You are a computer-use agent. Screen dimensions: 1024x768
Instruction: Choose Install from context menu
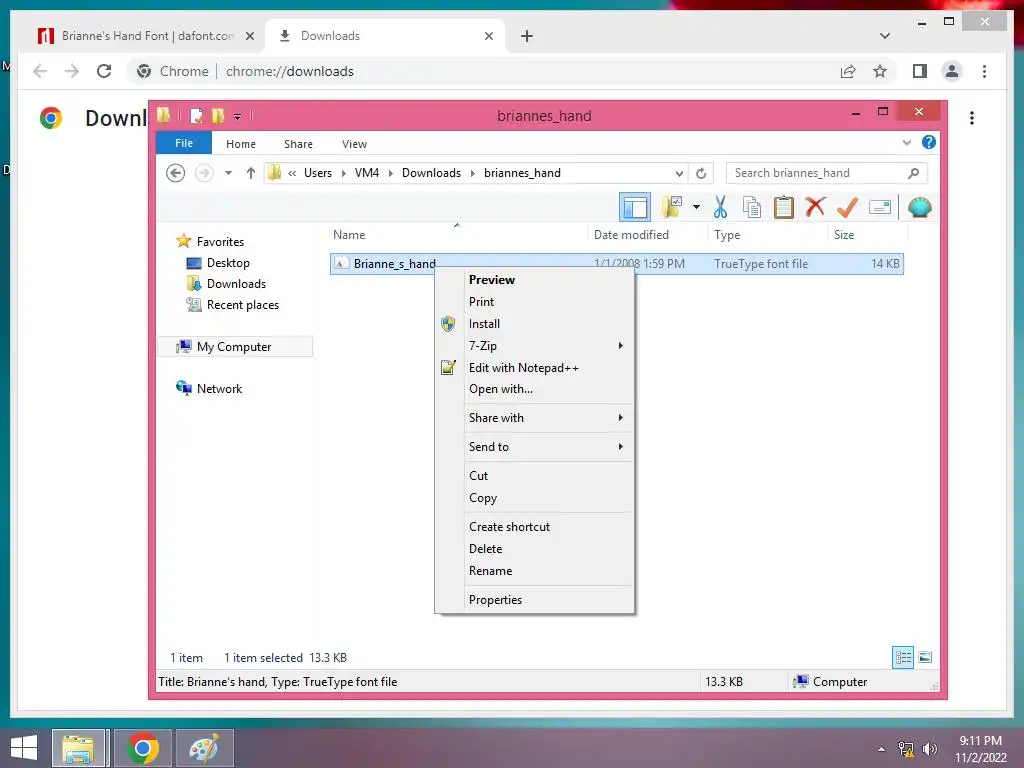534,324
